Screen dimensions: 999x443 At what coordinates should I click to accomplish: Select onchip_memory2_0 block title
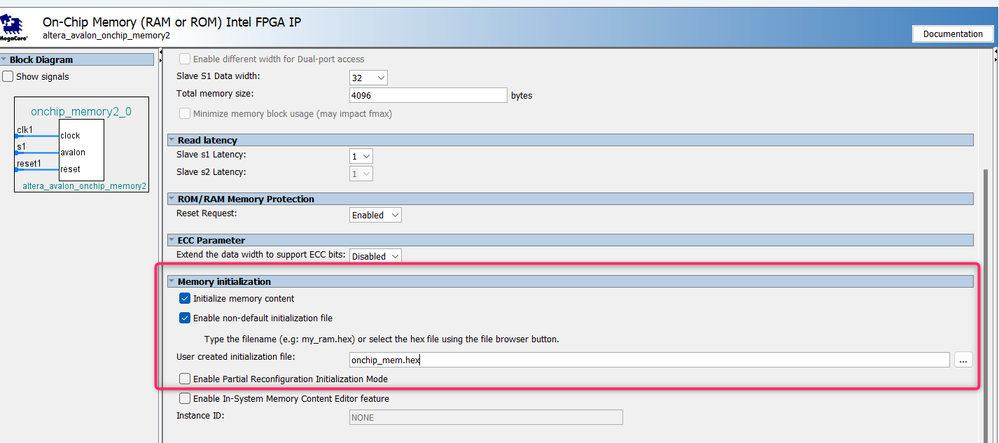coord(81,112)
